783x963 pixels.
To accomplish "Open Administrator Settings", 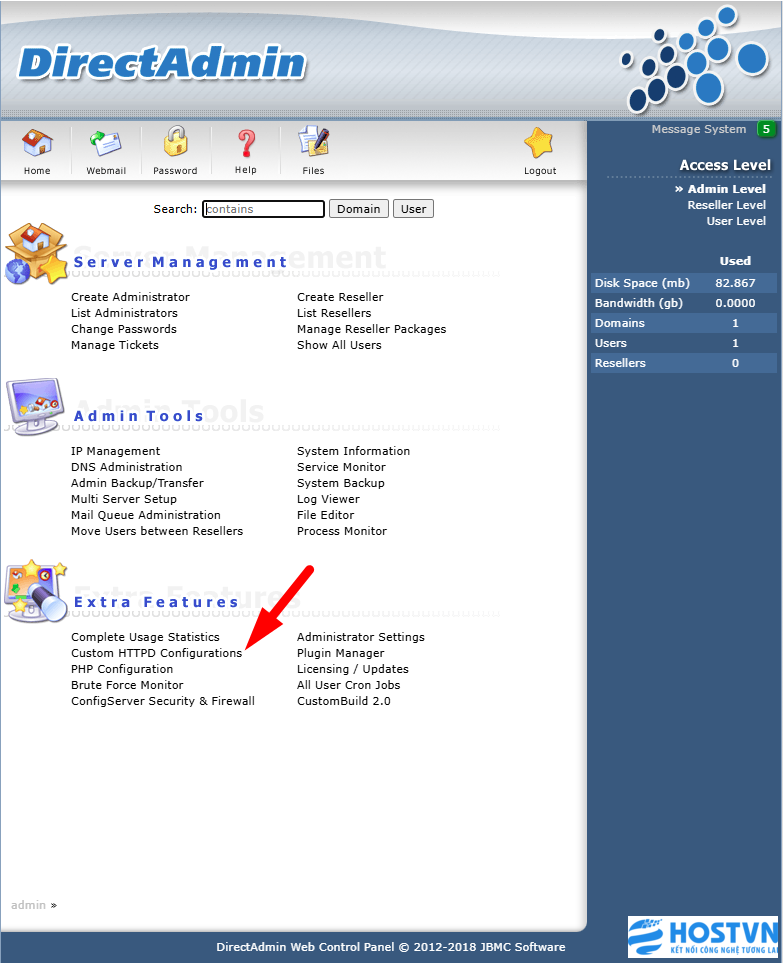I will (x=361, y=637).
